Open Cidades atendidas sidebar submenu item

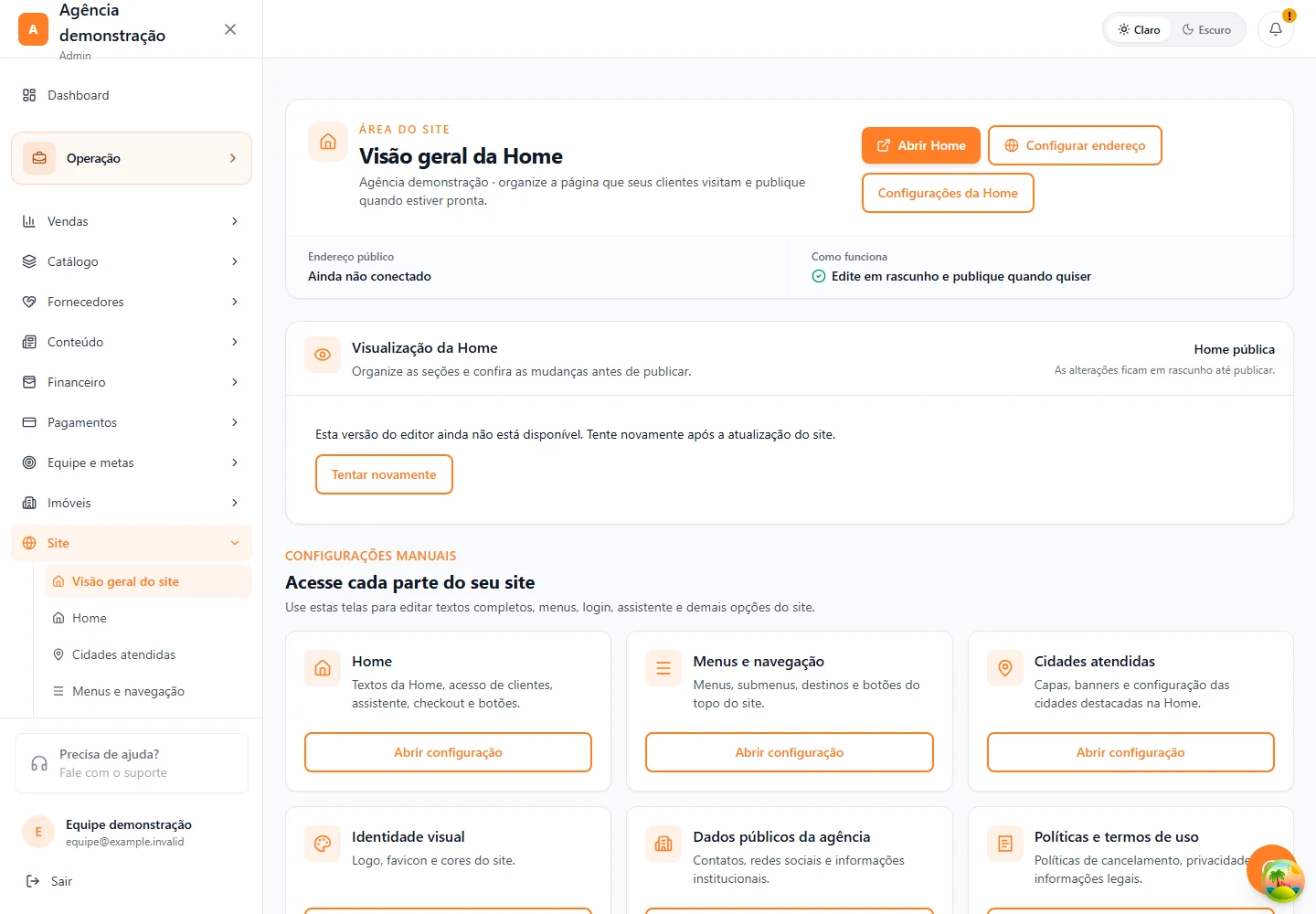148,654
